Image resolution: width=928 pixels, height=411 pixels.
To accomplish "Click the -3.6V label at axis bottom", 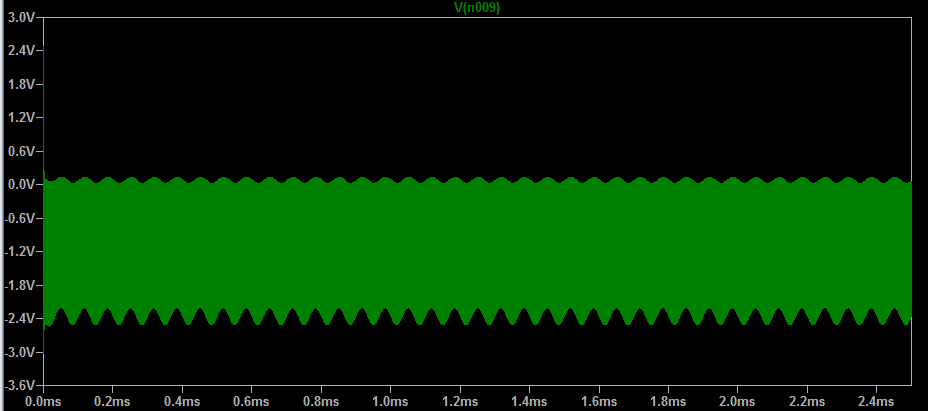I will [x=19, y=385].
